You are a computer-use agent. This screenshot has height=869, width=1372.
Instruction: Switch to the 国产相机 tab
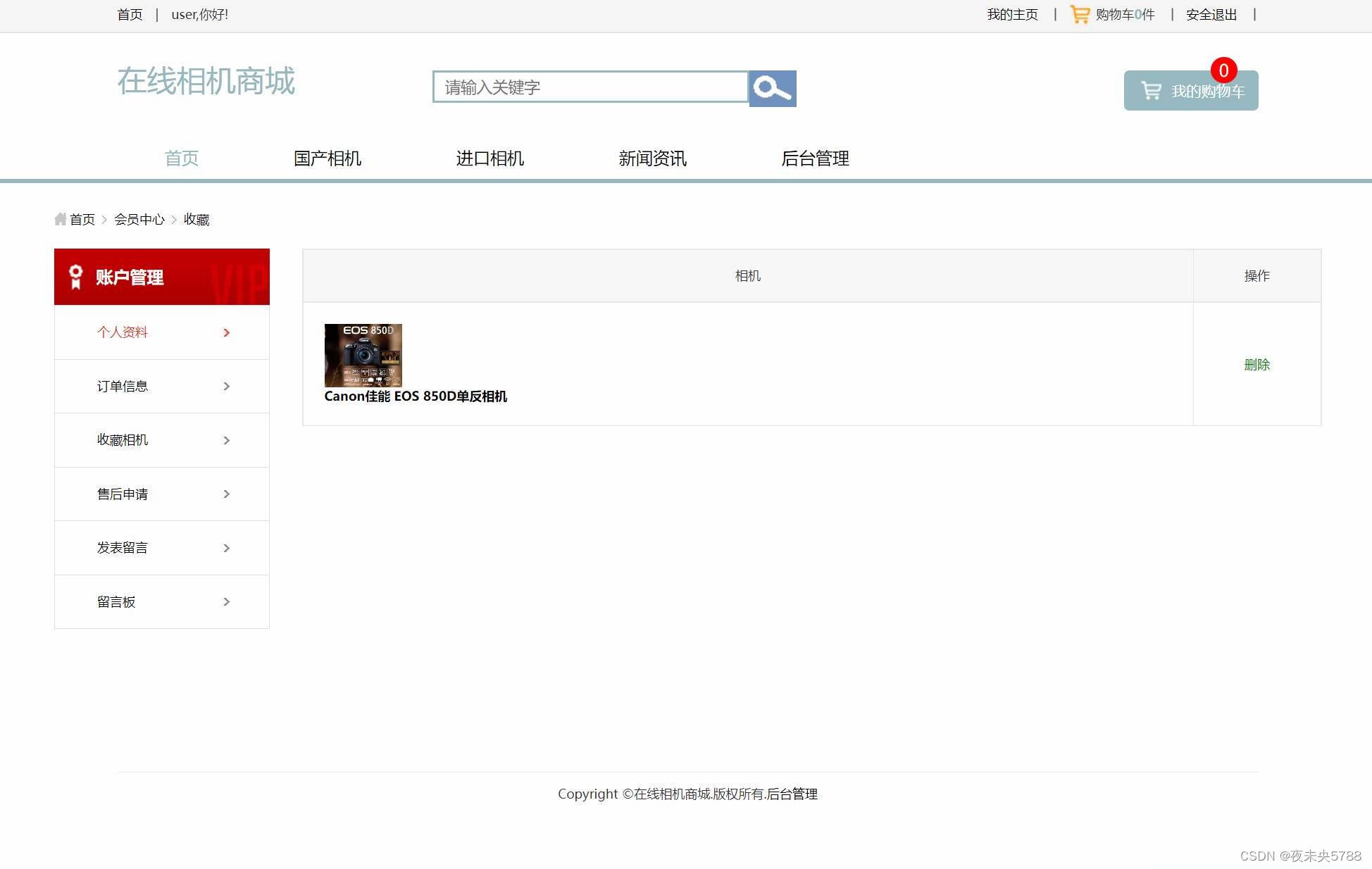coord(328,158)
